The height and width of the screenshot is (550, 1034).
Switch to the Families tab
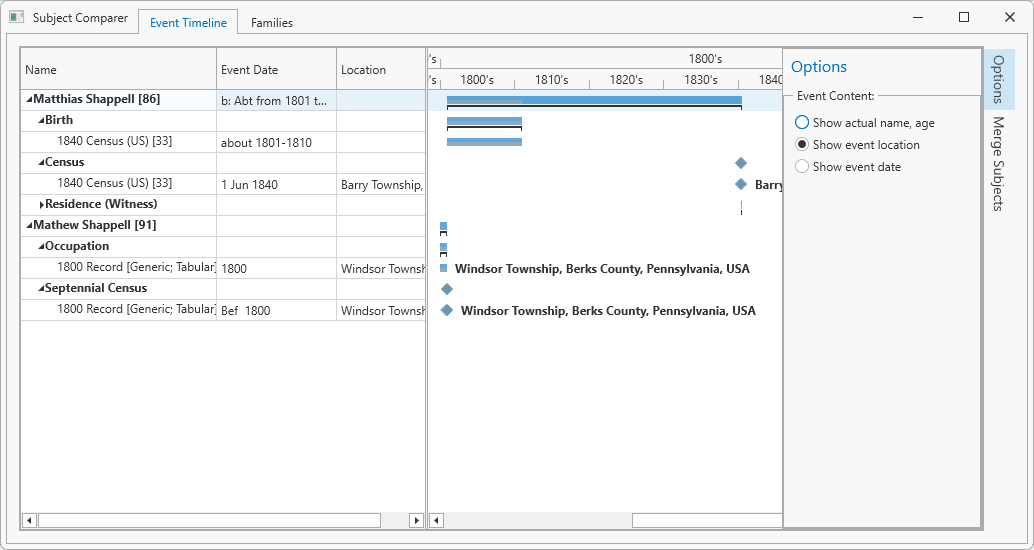[272, 23]
